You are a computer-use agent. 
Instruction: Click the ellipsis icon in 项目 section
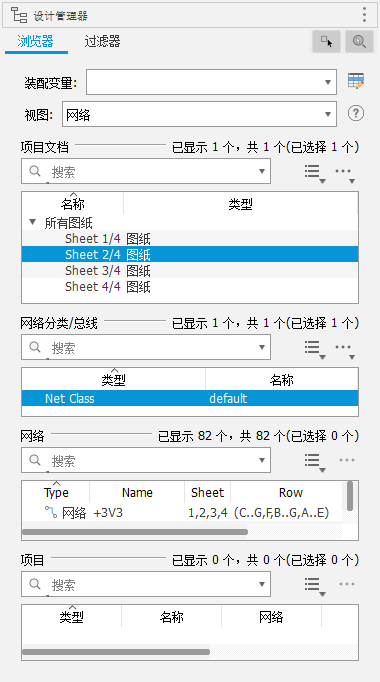(347, 584)
